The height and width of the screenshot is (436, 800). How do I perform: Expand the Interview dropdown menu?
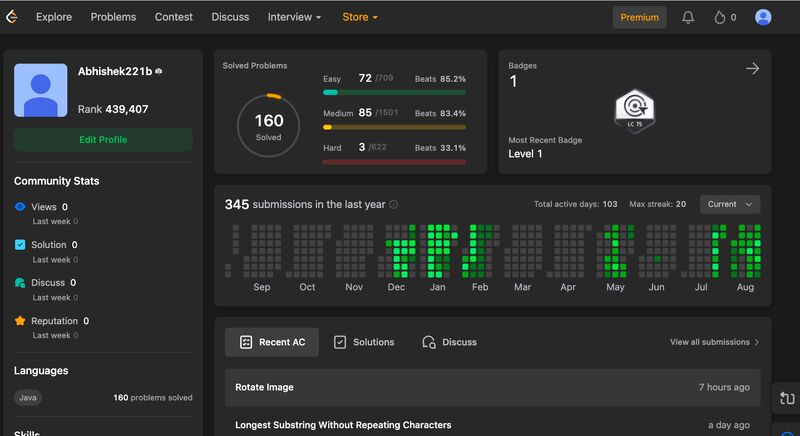[294, 17]
